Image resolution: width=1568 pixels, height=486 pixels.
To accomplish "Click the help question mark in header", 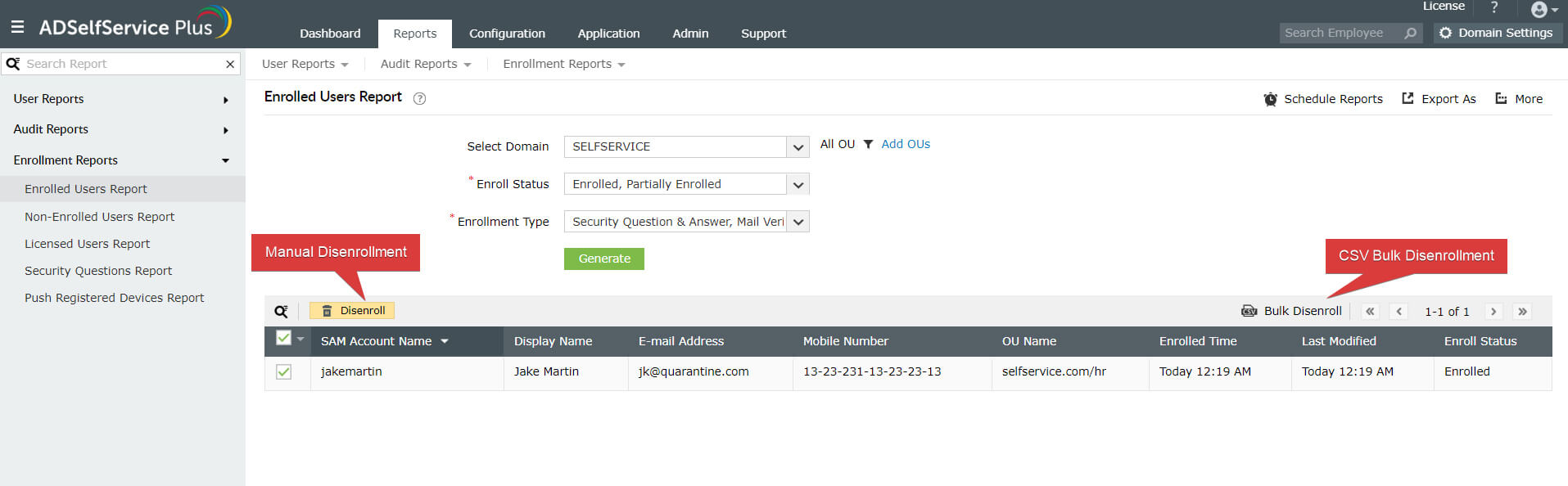I will tap(1494, 7).
